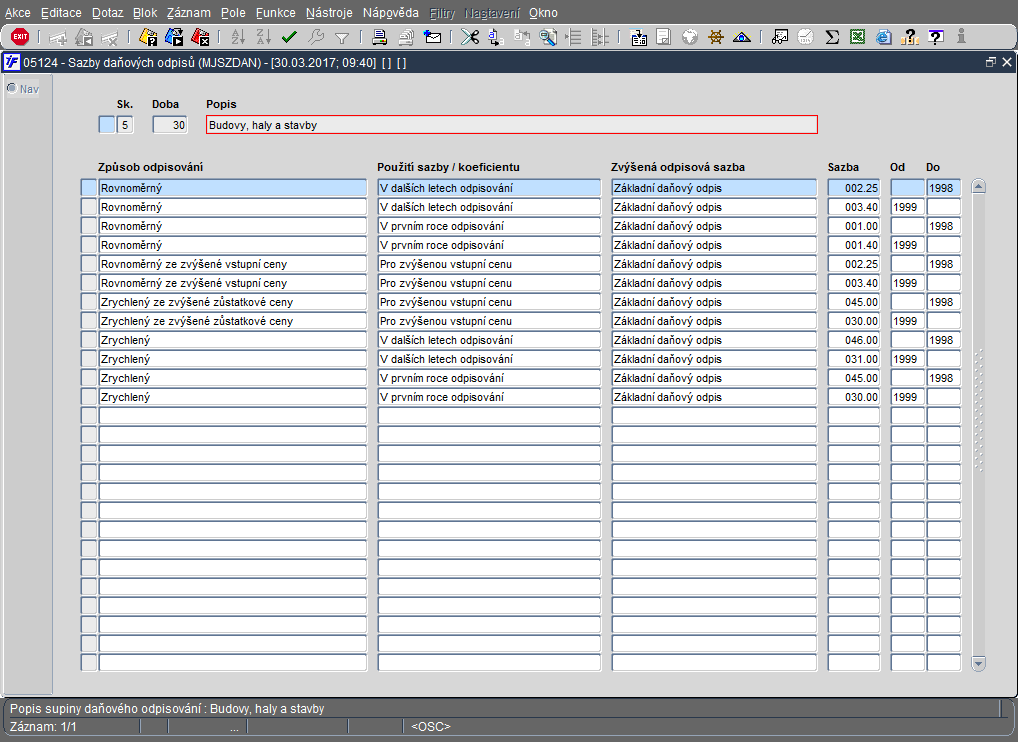Open the Nástroje menu
Image resolution: width=1018 pixels, height=742 pixels.
pos(328,13)
